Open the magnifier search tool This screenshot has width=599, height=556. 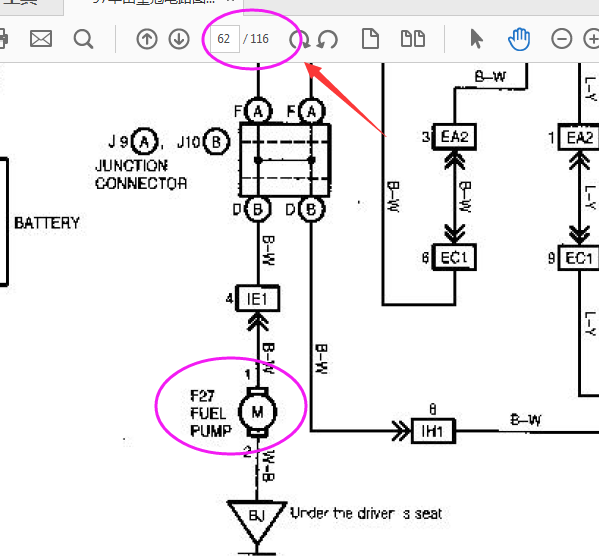(83, 39)
